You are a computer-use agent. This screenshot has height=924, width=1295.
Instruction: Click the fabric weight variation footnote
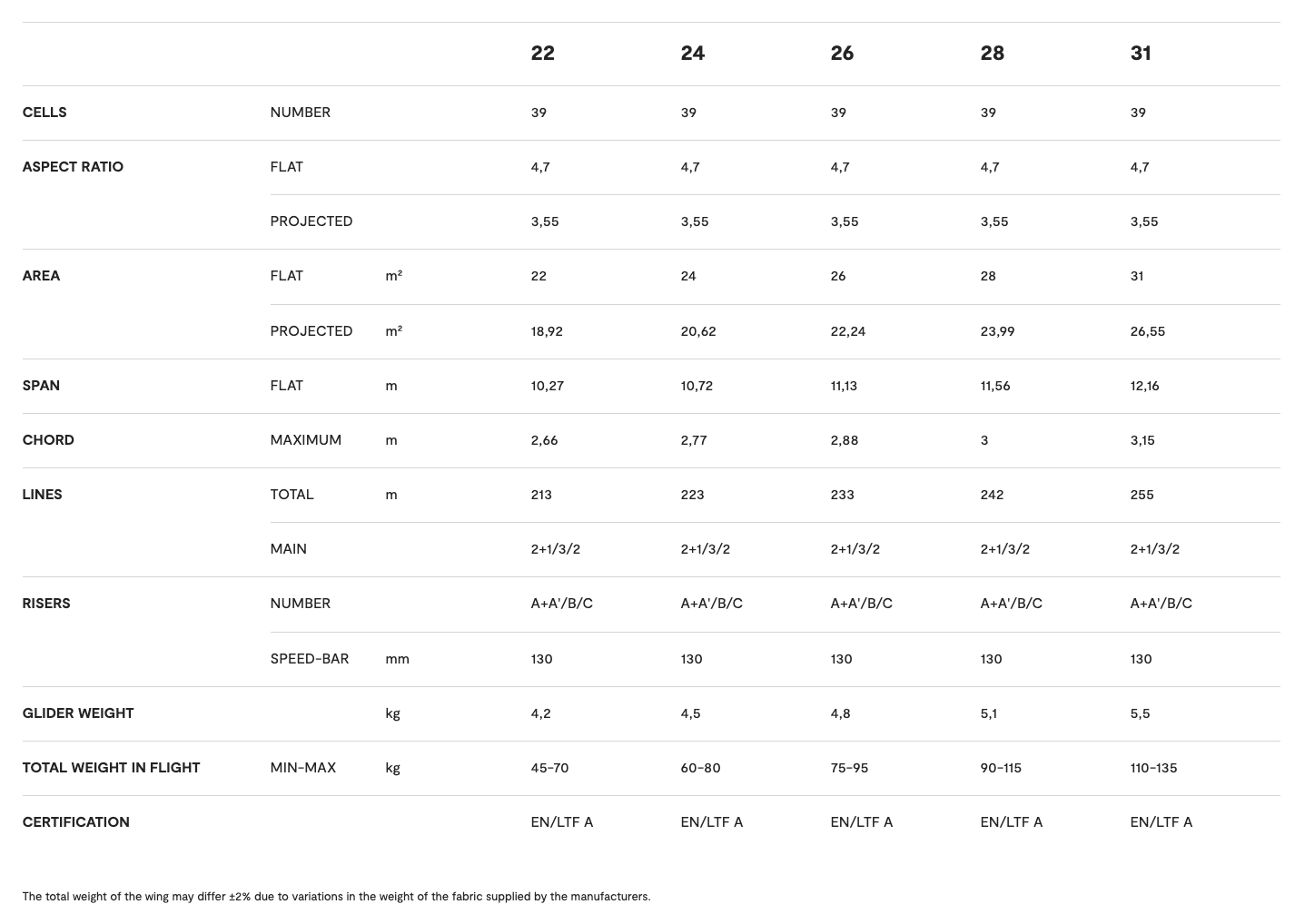click(x=336, y=897)
